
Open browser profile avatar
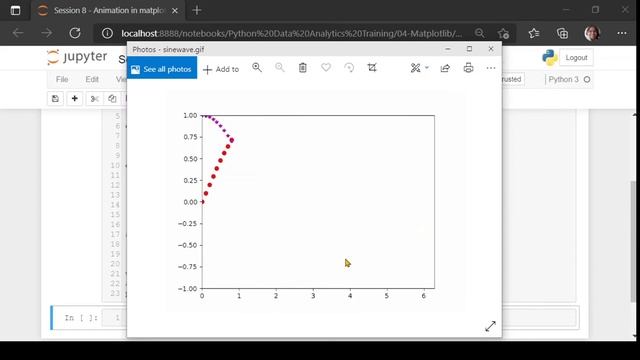point(592,33)
